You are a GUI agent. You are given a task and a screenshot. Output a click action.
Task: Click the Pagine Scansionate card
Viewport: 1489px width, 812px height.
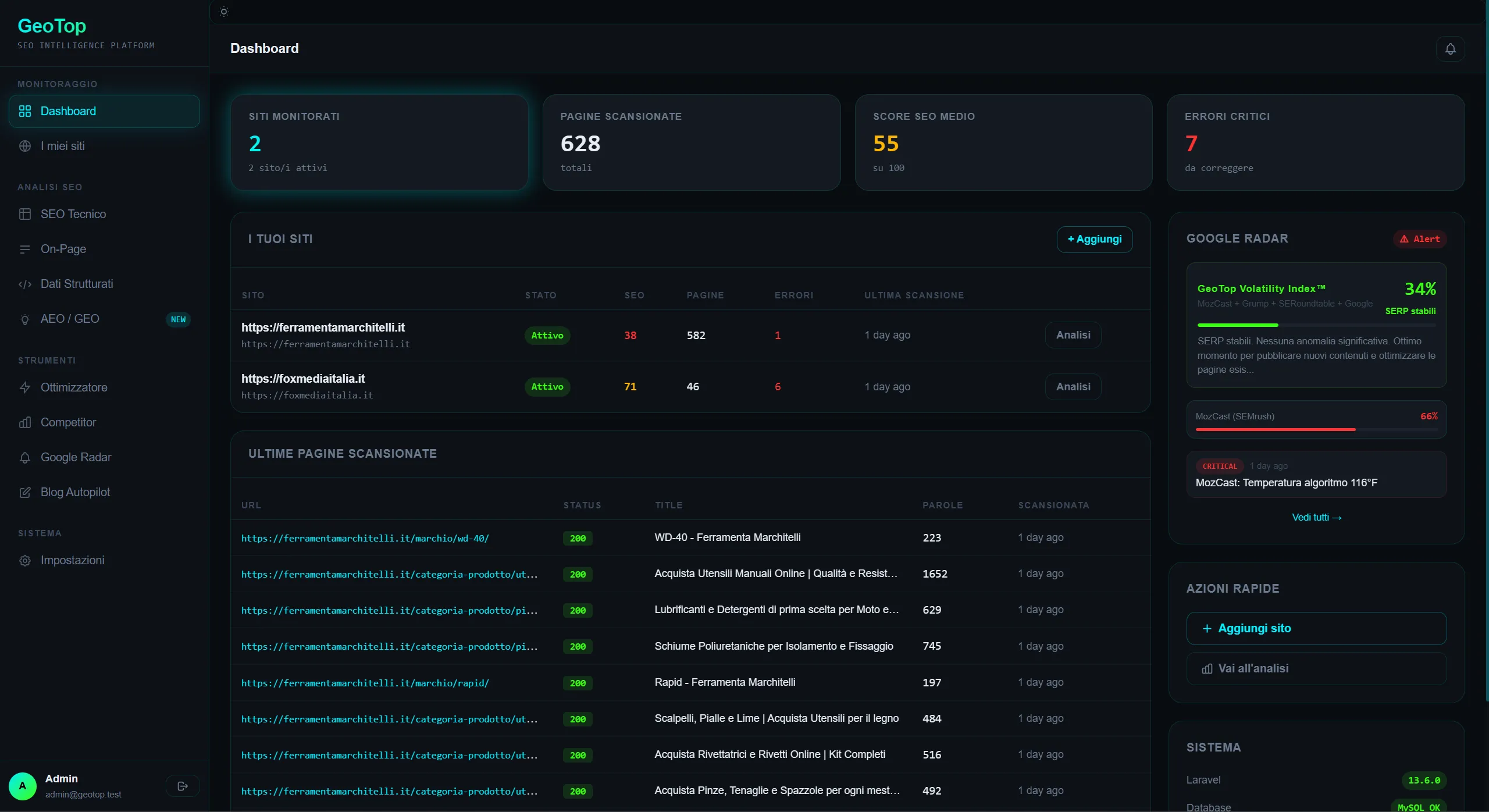pos(692,143)
